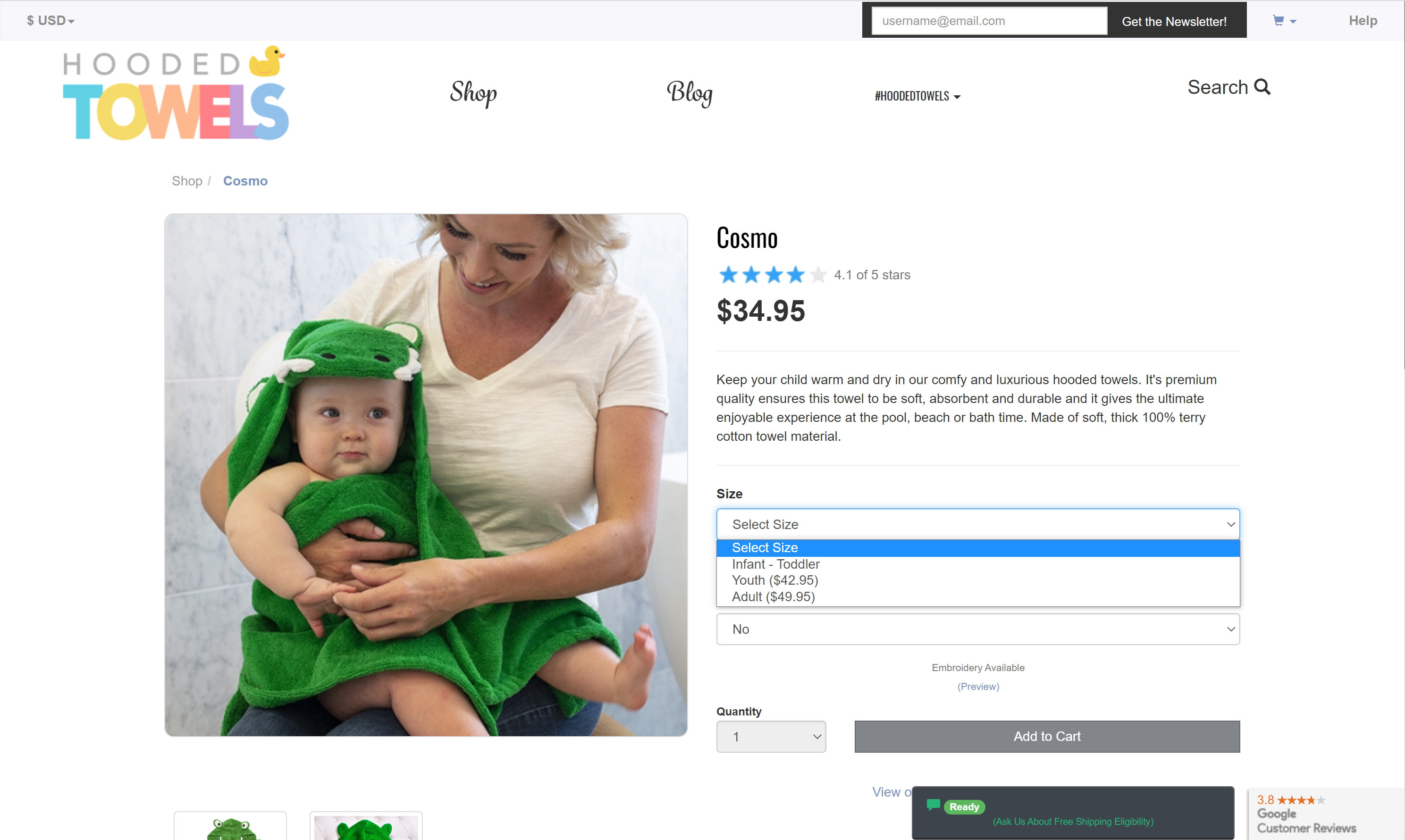Click the rubber duck logo icon
This screenshot has height=840, width=1405.
tap(267, 60)
